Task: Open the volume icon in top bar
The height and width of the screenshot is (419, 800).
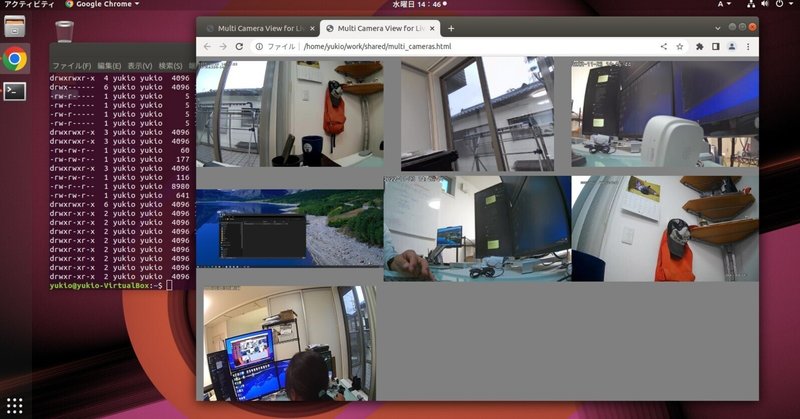Action: click(764, 4)
